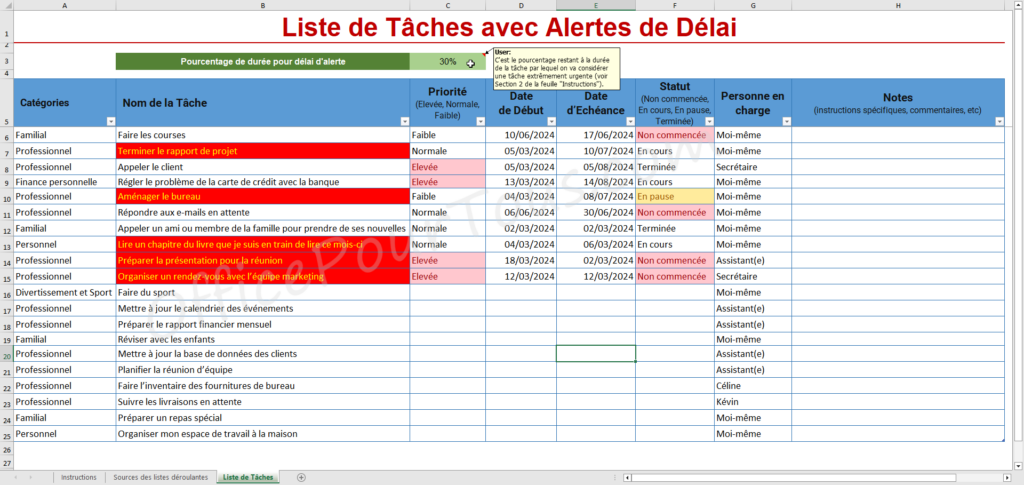Click the horizontal scrollbar left arrow

click(x=628, y=478)
